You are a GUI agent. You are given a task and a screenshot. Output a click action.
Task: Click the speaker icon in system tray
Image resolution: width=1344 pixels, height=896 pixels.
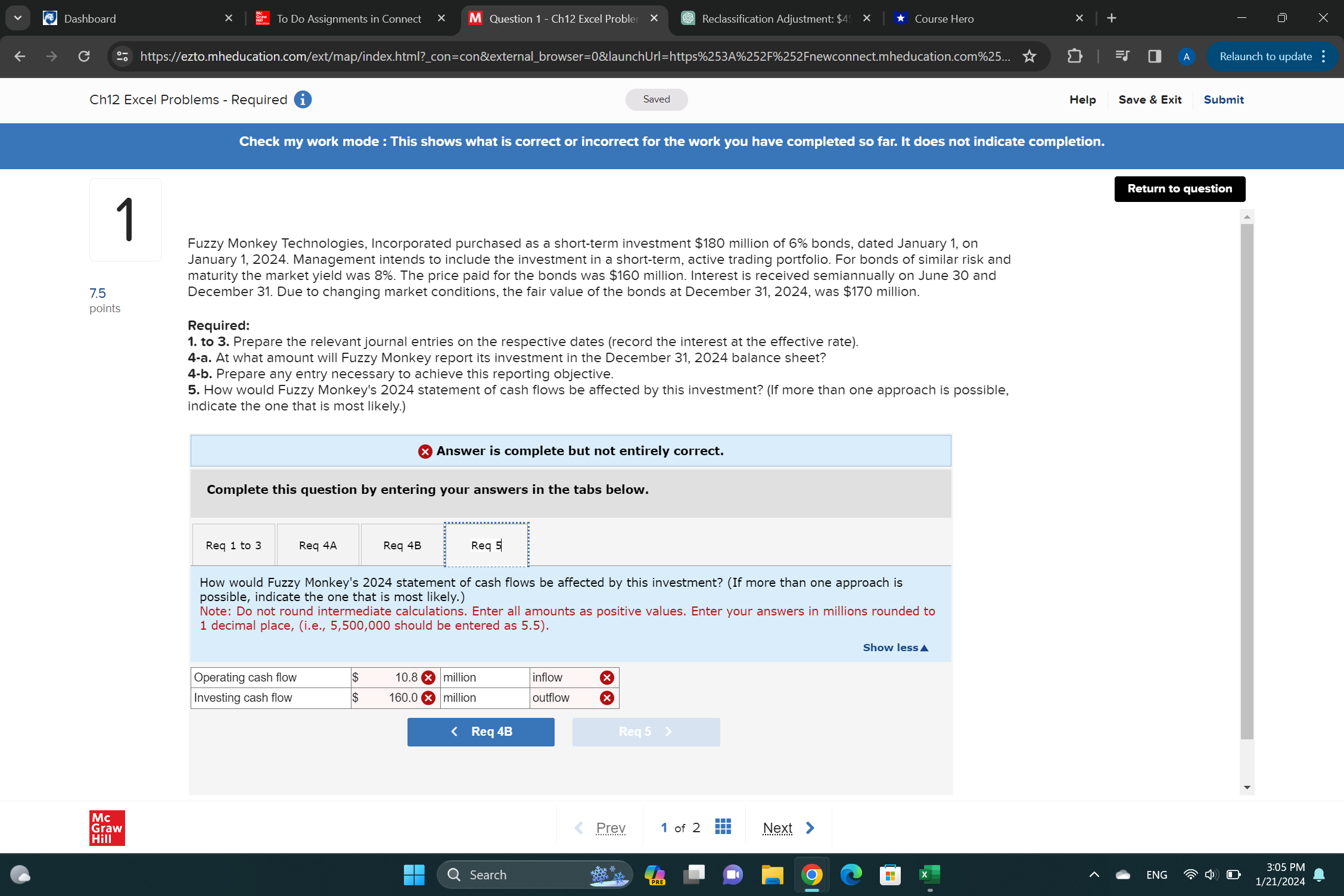[x=1211, y=875]
